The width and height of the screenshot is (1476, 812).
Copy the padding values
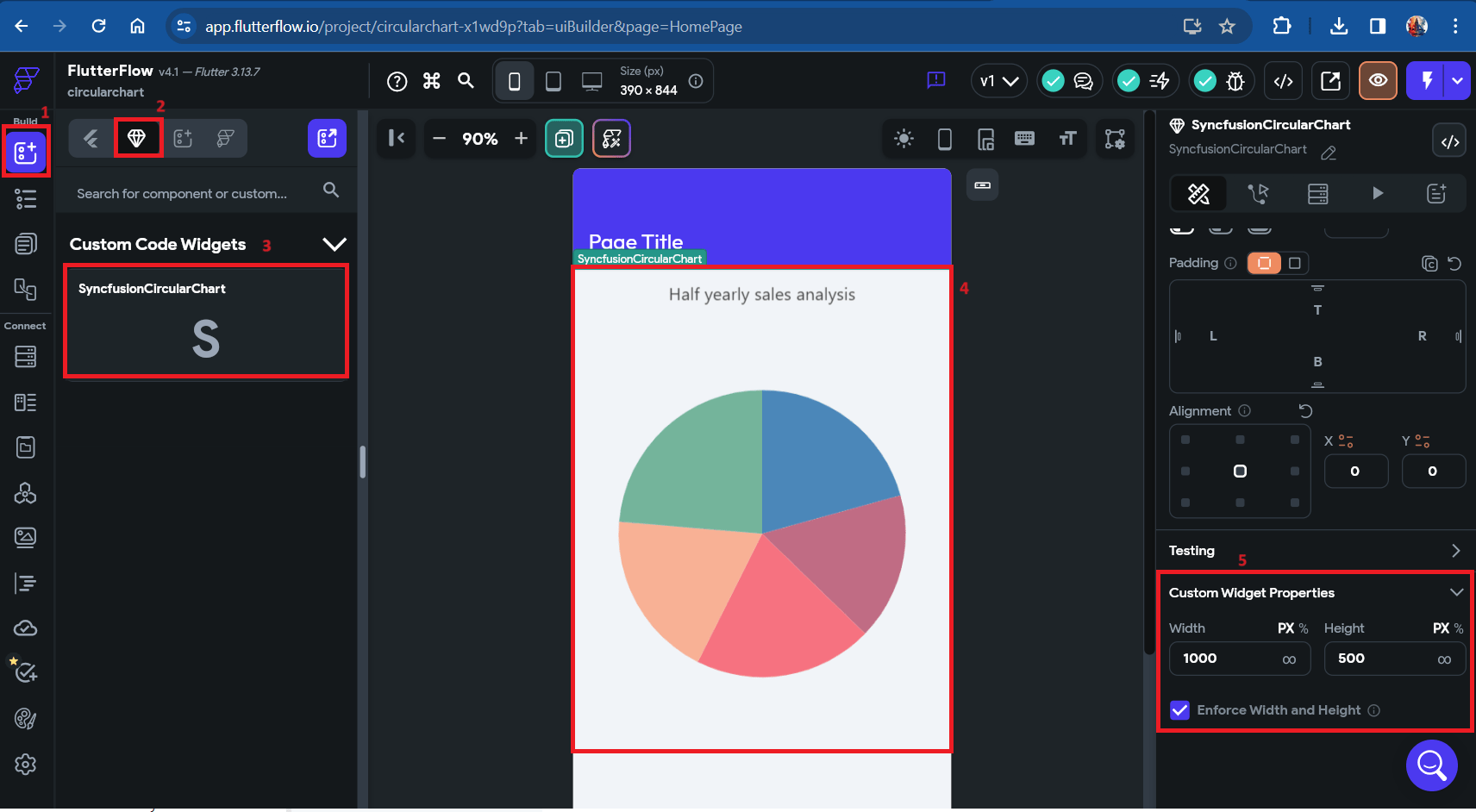pyautogui.click(x=1429, y=264)
